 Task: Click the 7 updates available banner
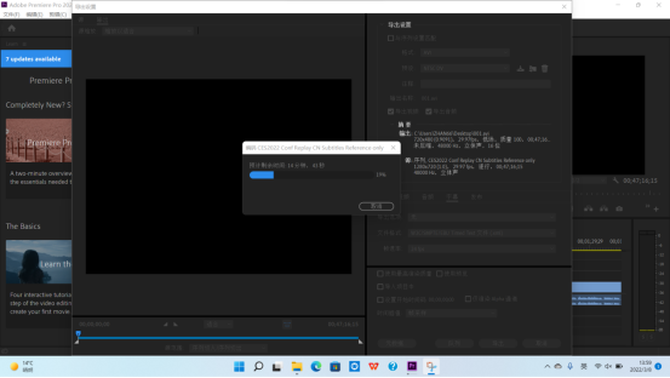pos(36,59)
